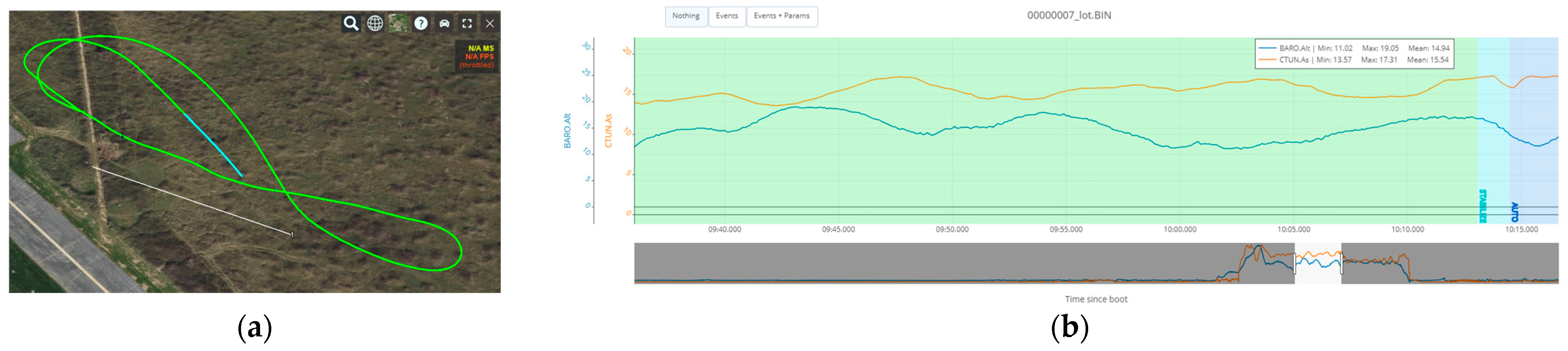Click the left range slider handle
Image resolution: width=1568 pixels, height=351 pixels.
coord(1295,263)
